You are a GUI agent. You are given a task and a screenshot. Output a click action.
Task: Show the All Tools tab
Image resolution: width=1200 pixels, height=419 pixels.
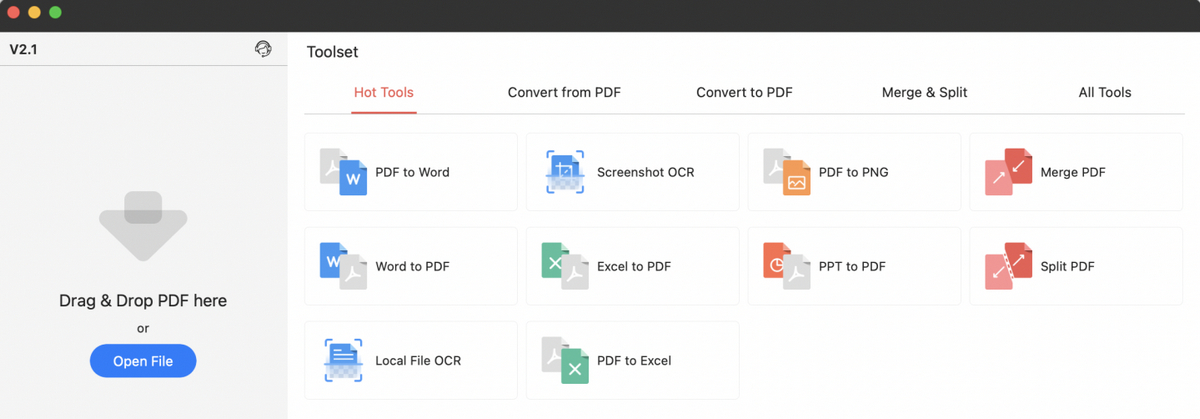(x=1105, y=92)
